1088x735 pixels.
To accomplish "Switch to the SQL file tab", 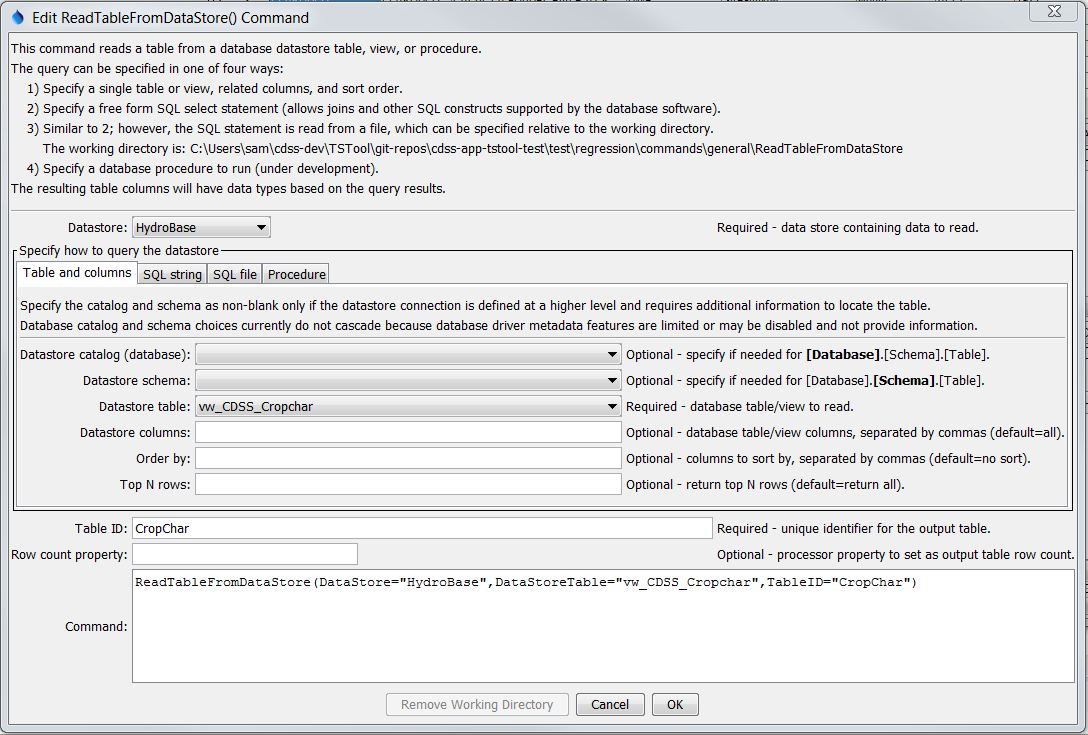I will (x=234, y=273).
